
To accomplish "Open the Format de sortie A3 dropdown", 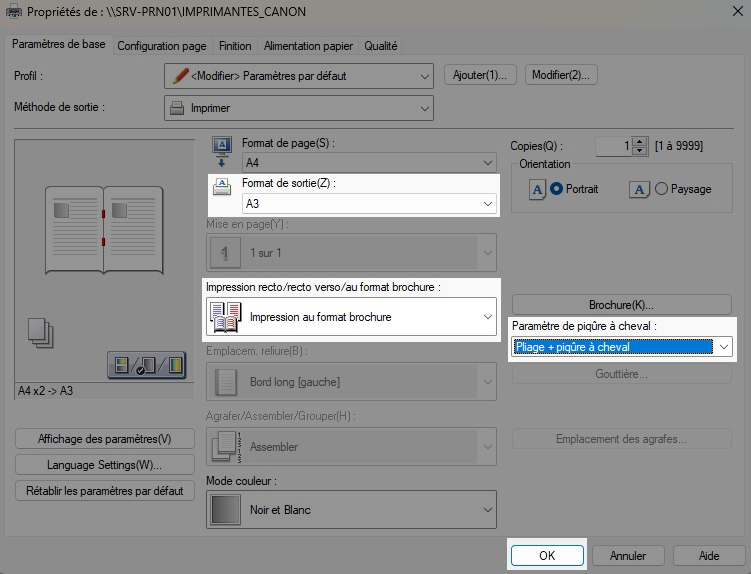I will 367,204.
